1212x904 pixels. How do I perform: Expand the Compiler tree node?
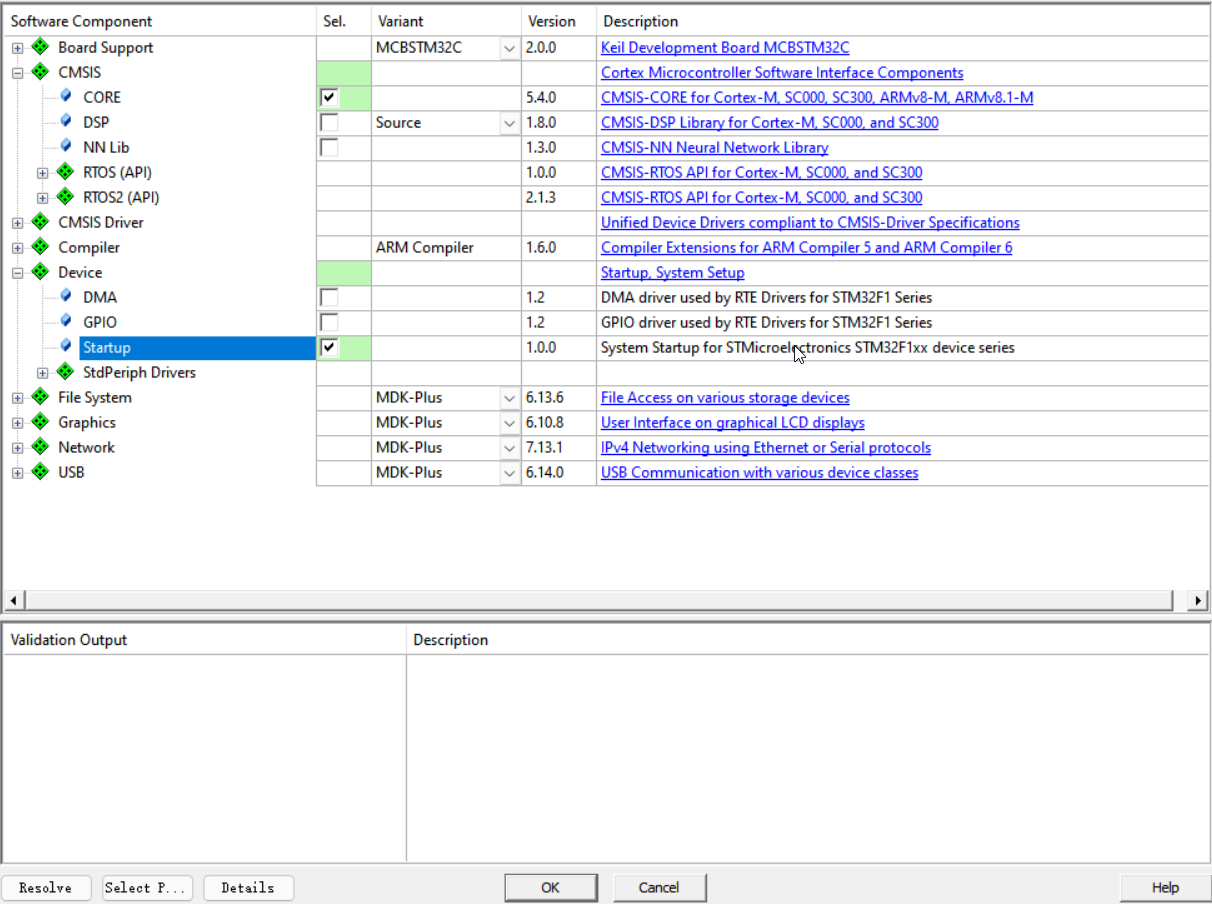[17, 248]
